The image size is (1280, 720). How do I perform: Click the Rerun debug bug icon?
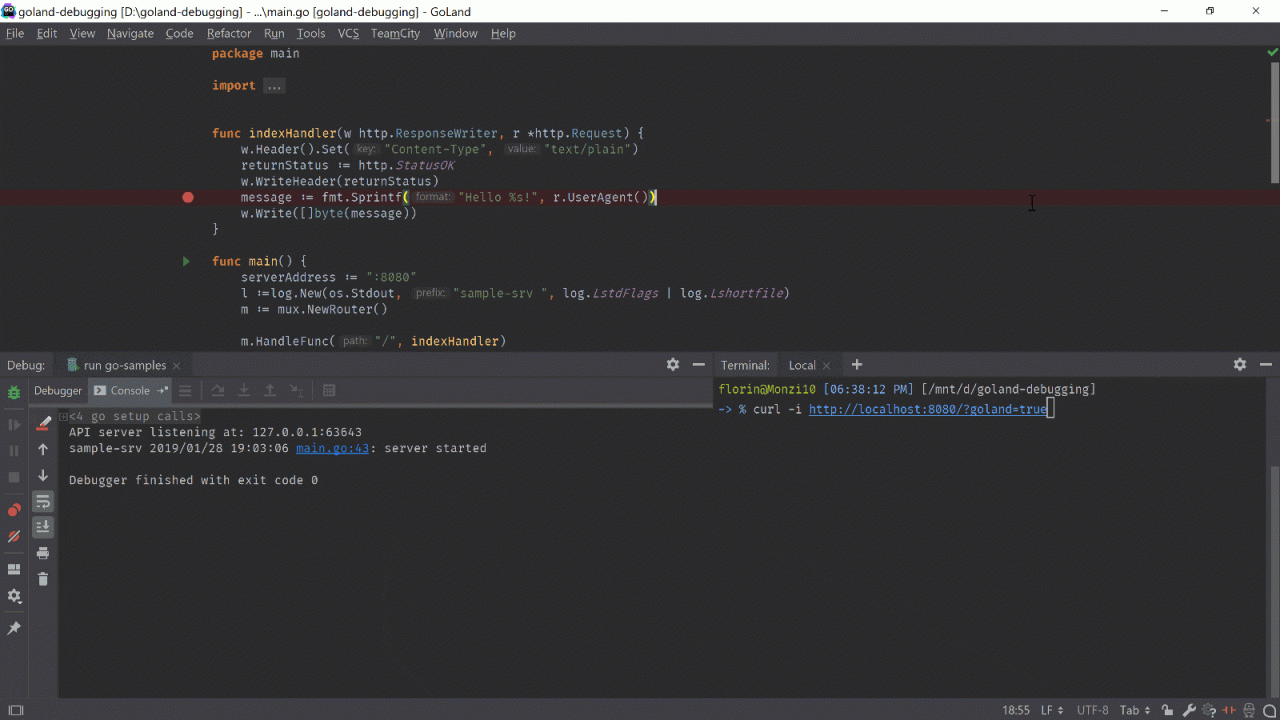tap(14, 393)
